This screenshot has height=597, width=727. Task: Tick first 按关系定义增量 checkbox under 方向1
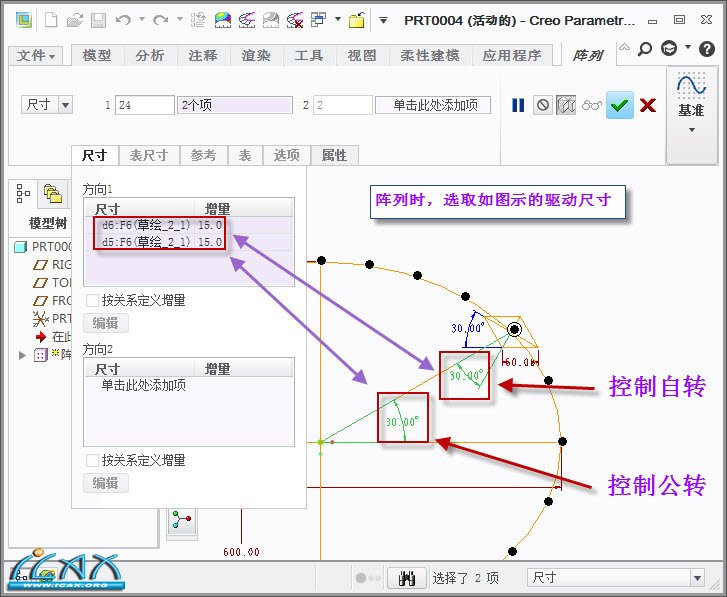[x=92, y=300]
